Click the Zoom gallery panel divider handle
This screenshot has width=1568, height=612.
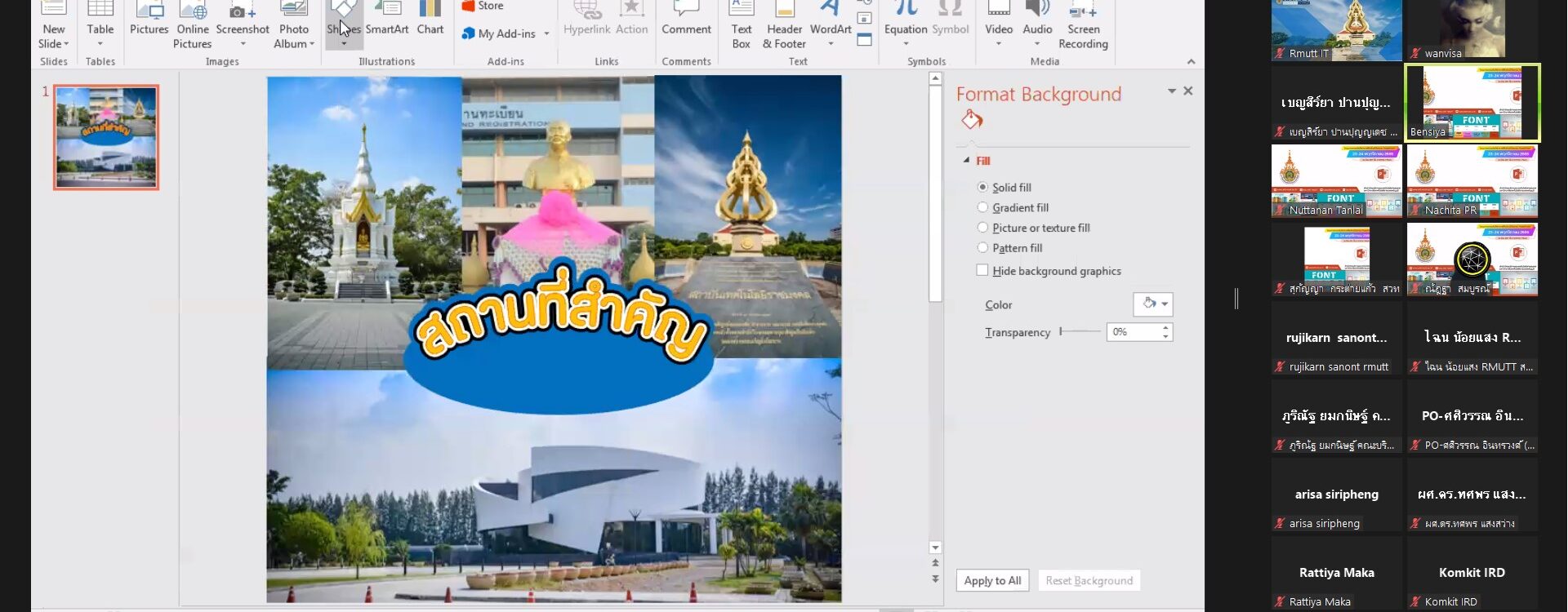[x=1236, y=299]
